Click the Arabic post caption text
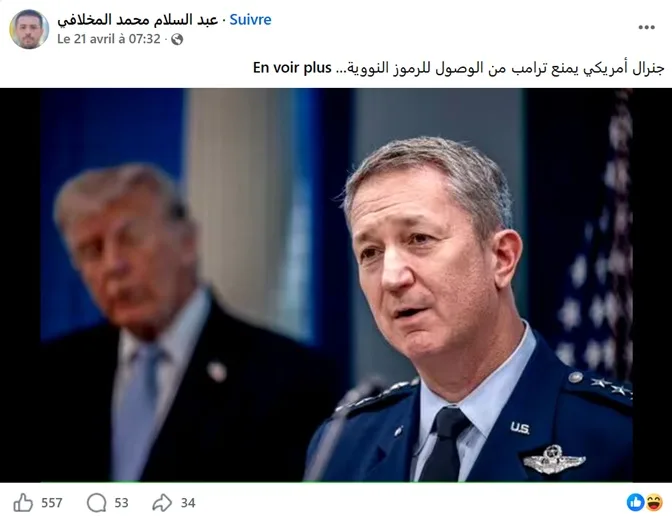 click(x=505, y=68)
